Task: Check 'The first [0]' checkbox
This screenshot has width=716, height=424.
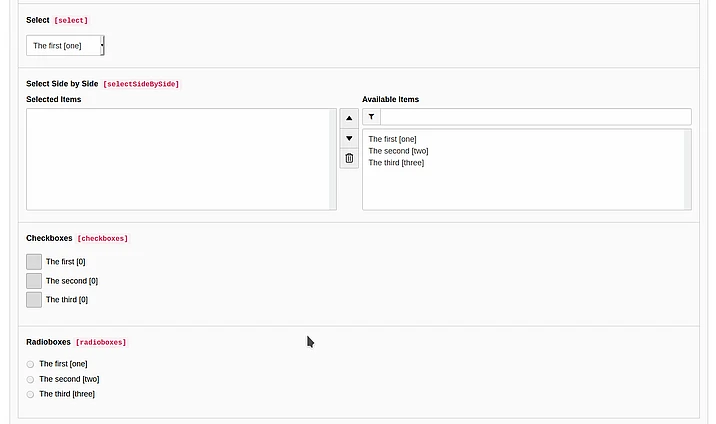Action: (x=34, y=261)
